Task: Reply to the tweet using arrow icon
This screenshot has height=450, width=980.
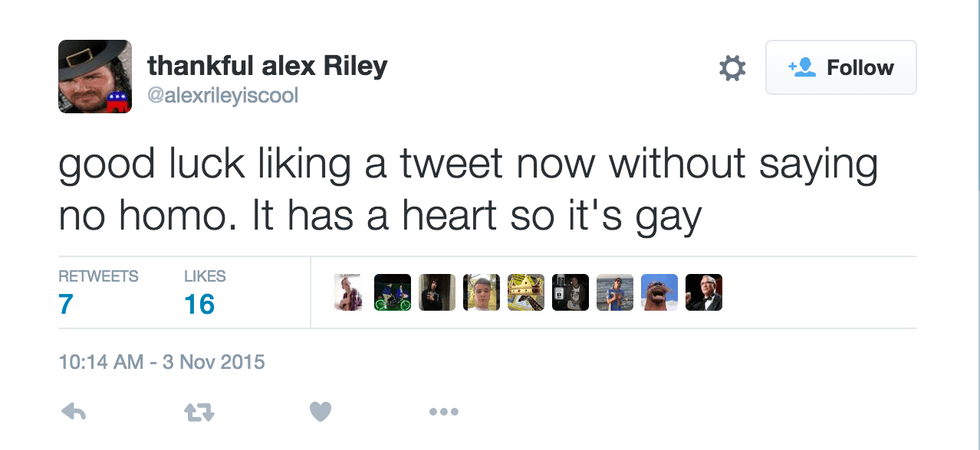Action: [74, 411]
